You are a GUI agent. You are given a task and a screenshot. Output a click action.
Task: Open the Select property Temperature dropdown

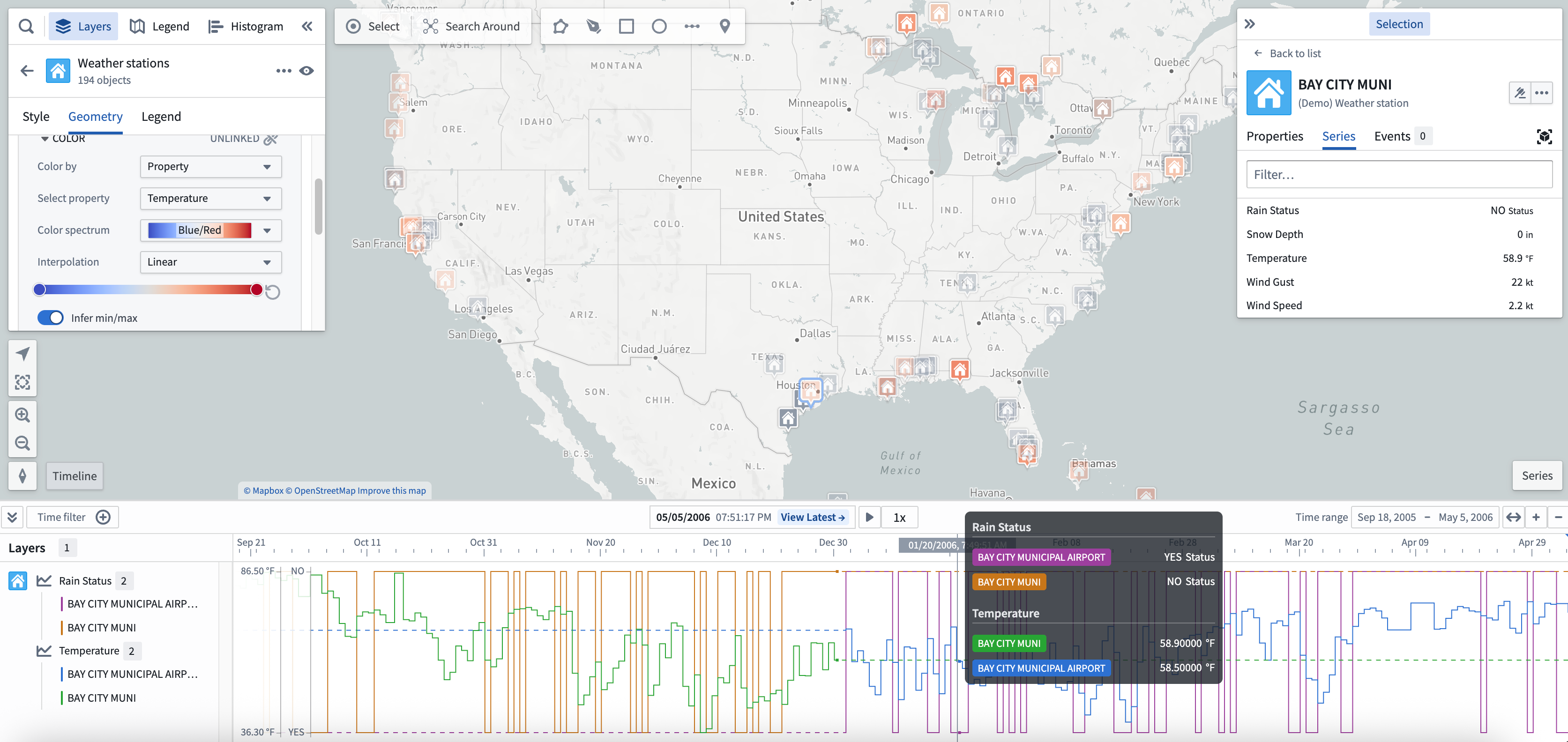[210, 199]
